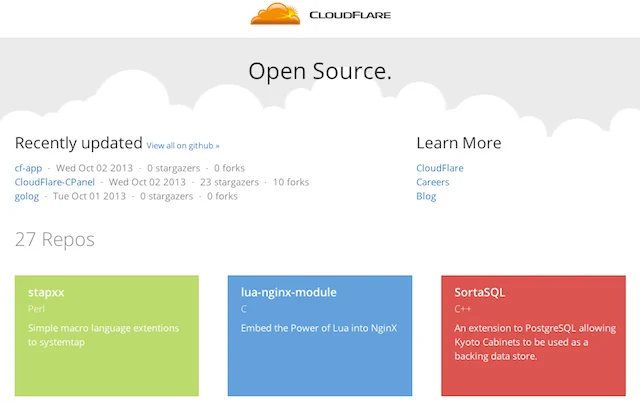Open the View all on github link

pos(183,146)
